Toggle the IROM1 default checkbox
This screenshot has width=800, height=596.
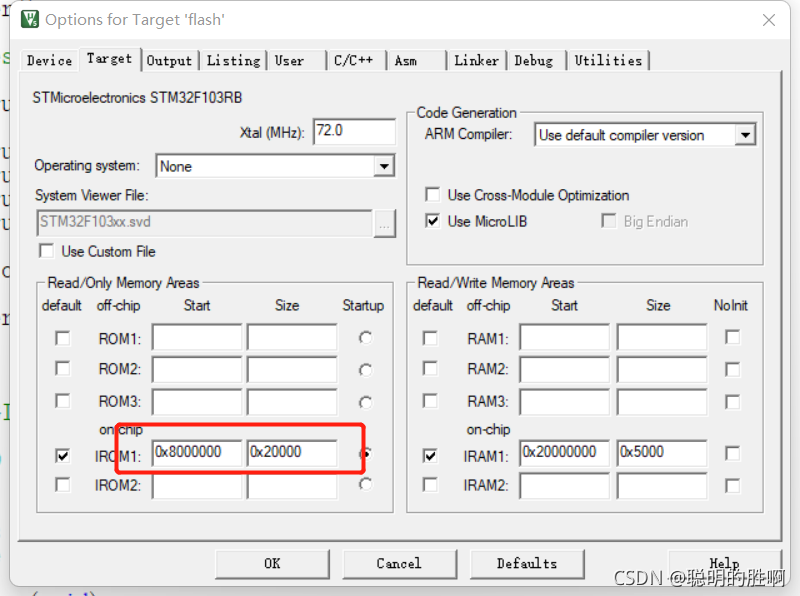[63, 456]
